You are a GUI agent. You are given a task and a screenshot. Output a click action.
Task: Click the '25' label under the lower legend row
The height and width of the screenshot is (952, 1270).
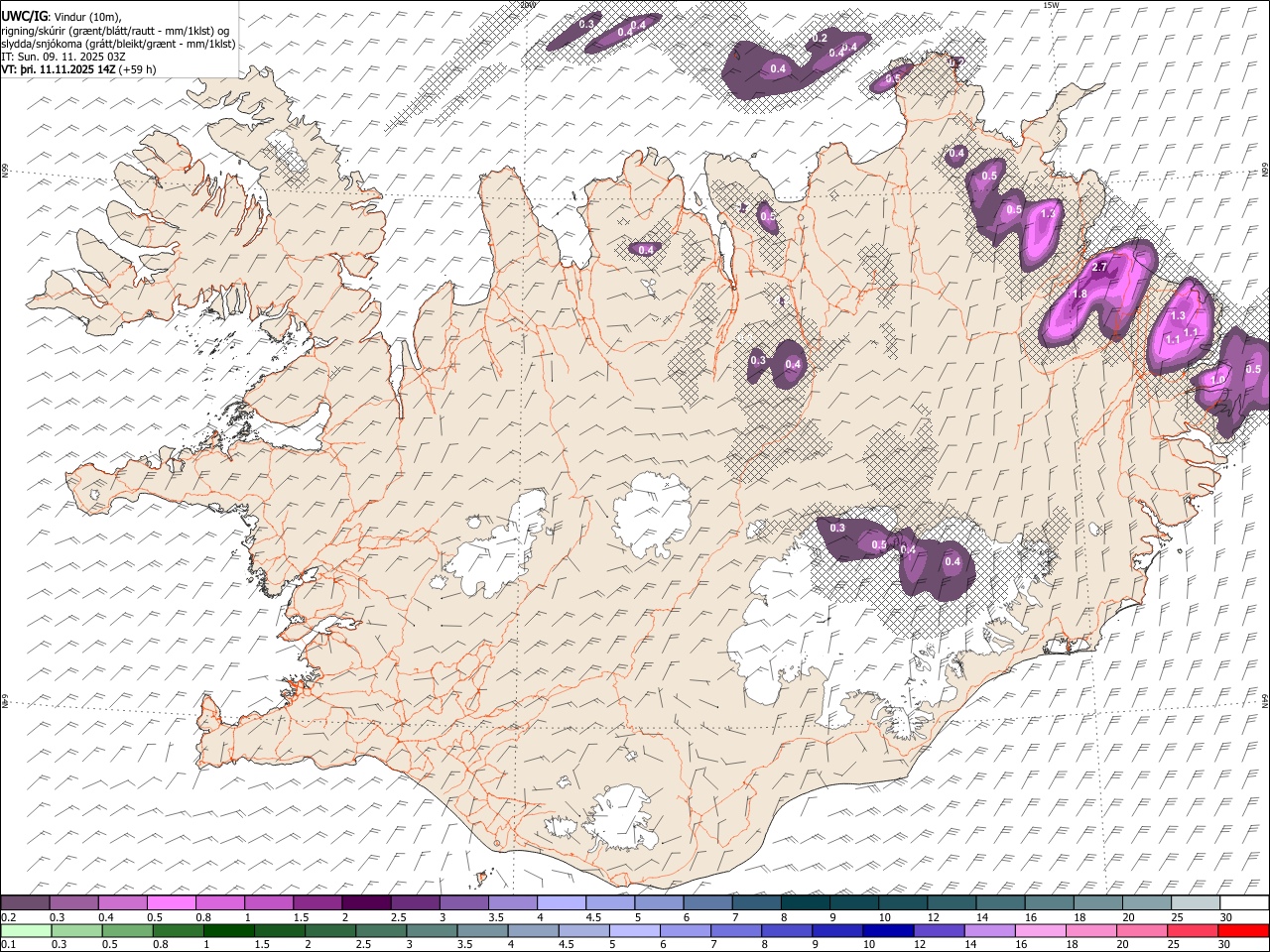point(1176,944)
